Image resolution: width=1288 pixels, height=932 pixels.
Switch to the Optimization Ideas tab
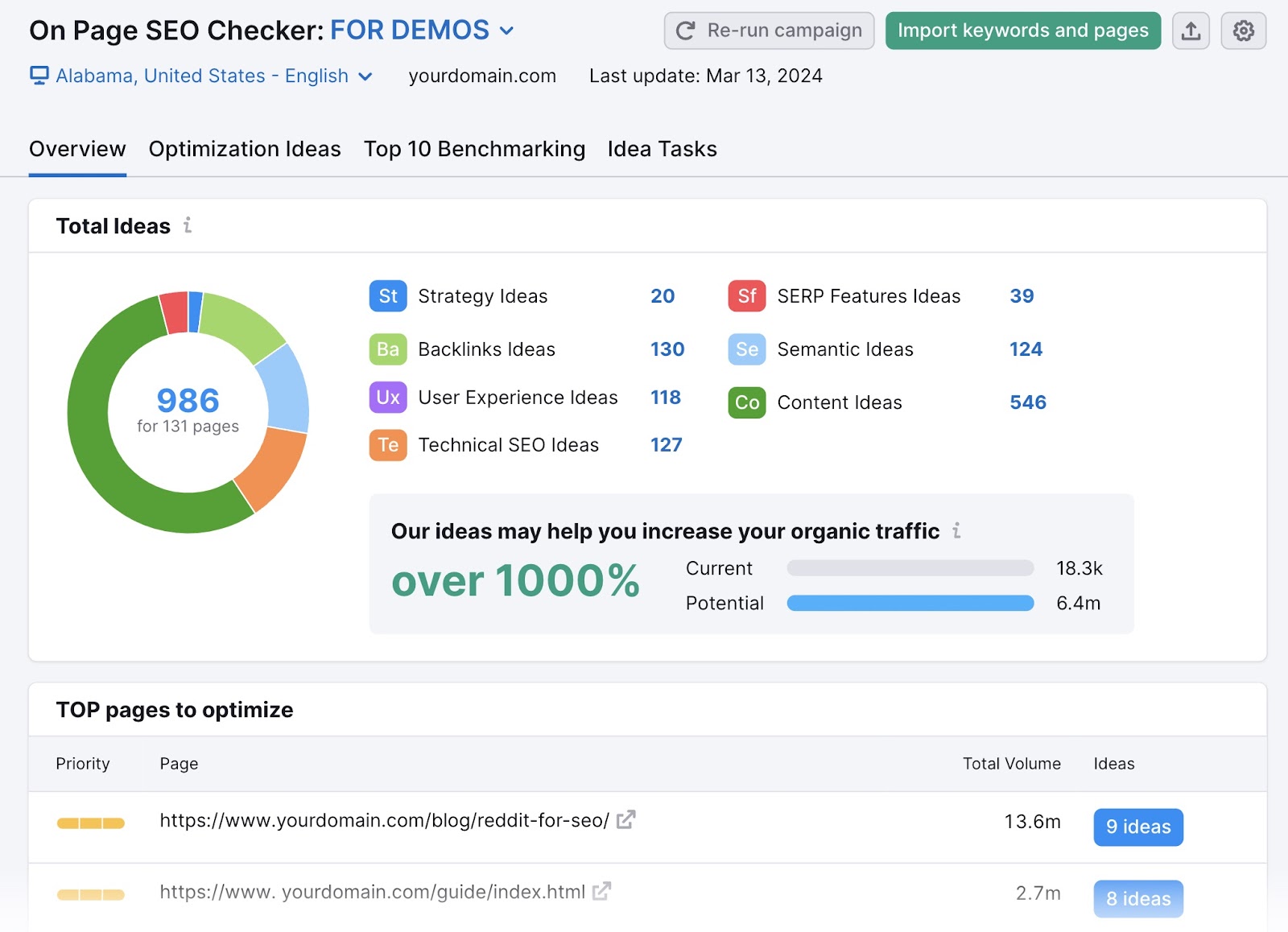(x=245, y=149)
